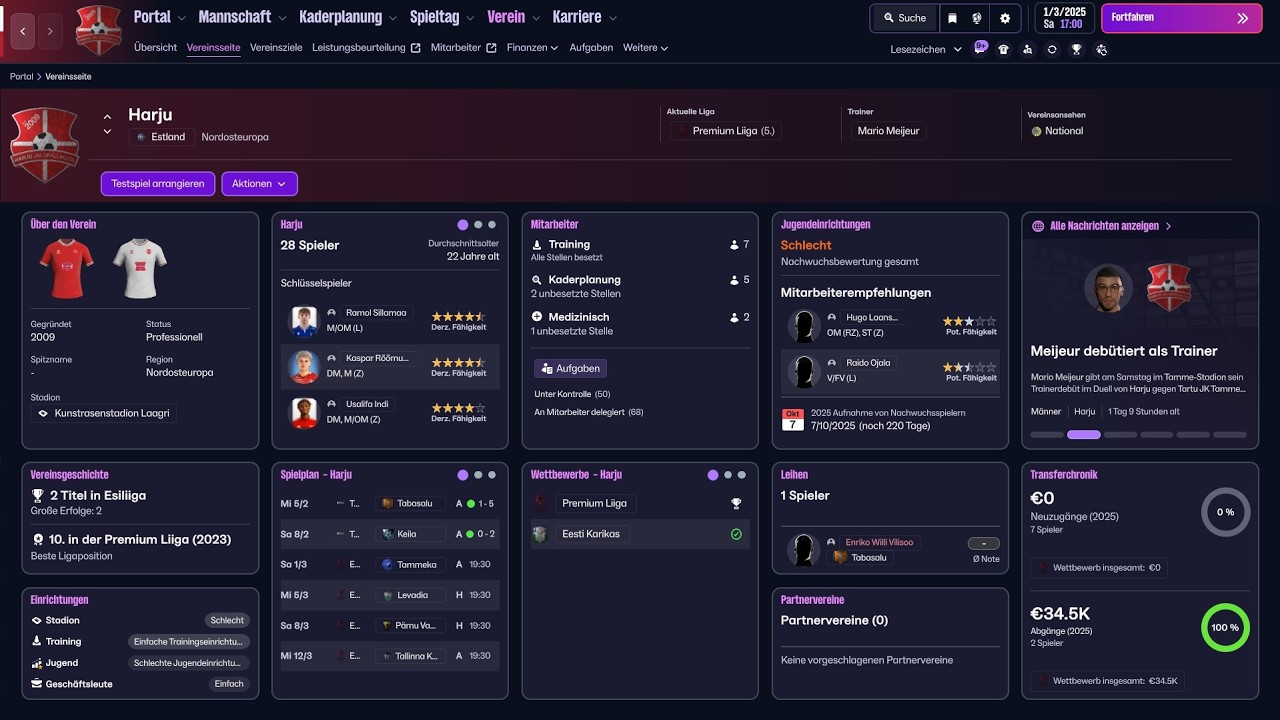Go back with the left arrow button

tap(23, 31)
